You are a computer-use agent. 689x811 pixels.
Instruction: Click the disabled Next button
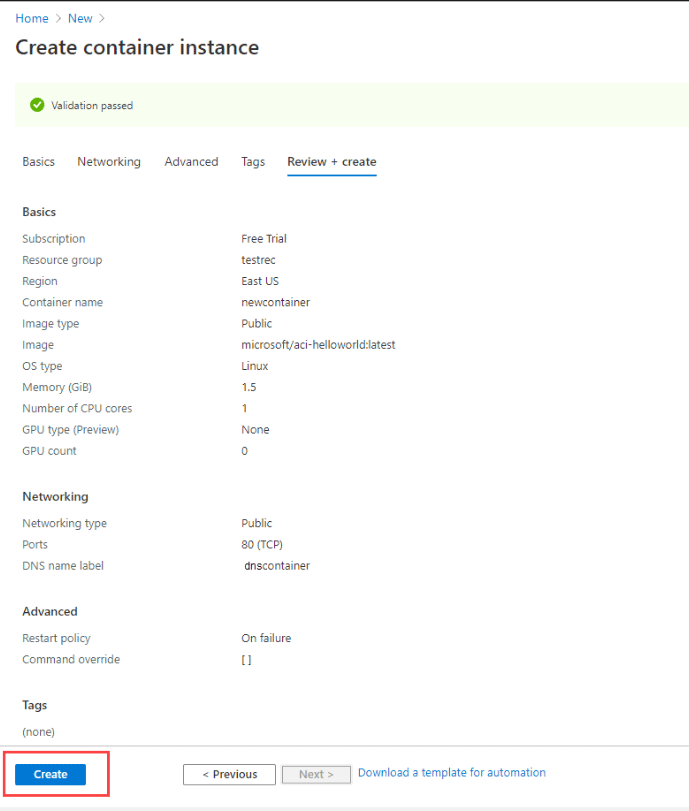(x=316, y=774)
